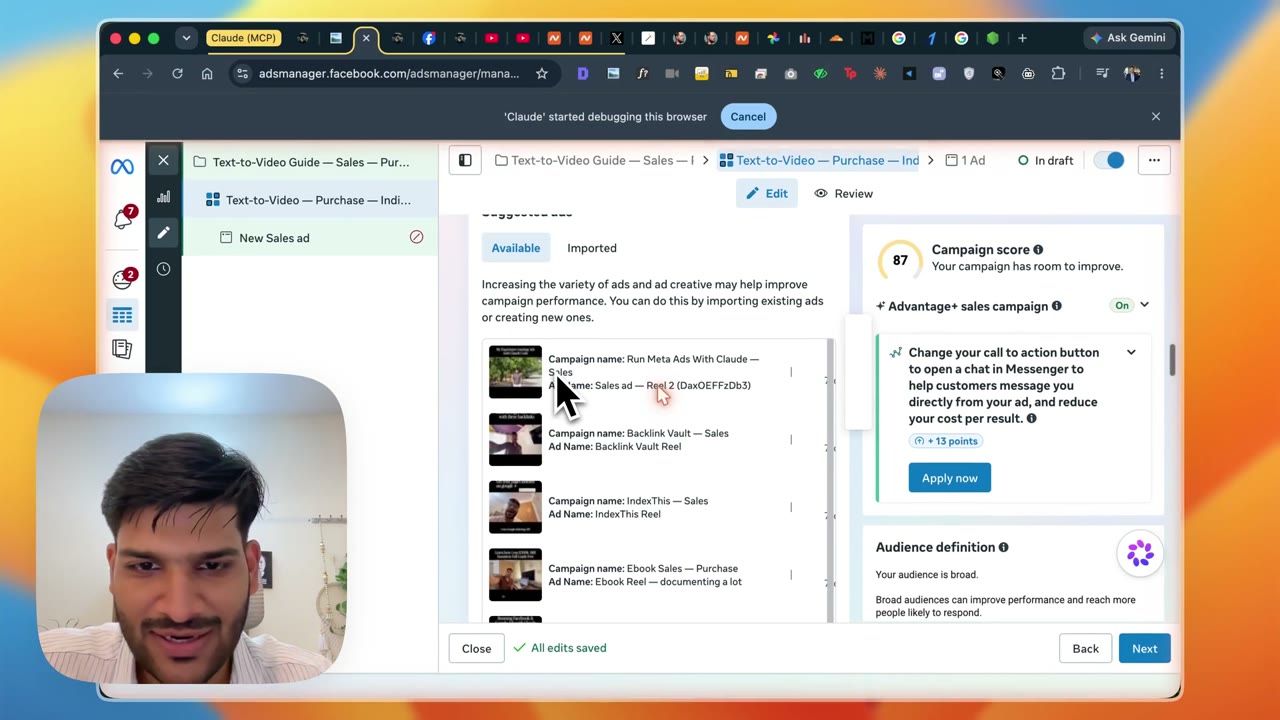Bookmark this page with the star icon

pos(541,73)
